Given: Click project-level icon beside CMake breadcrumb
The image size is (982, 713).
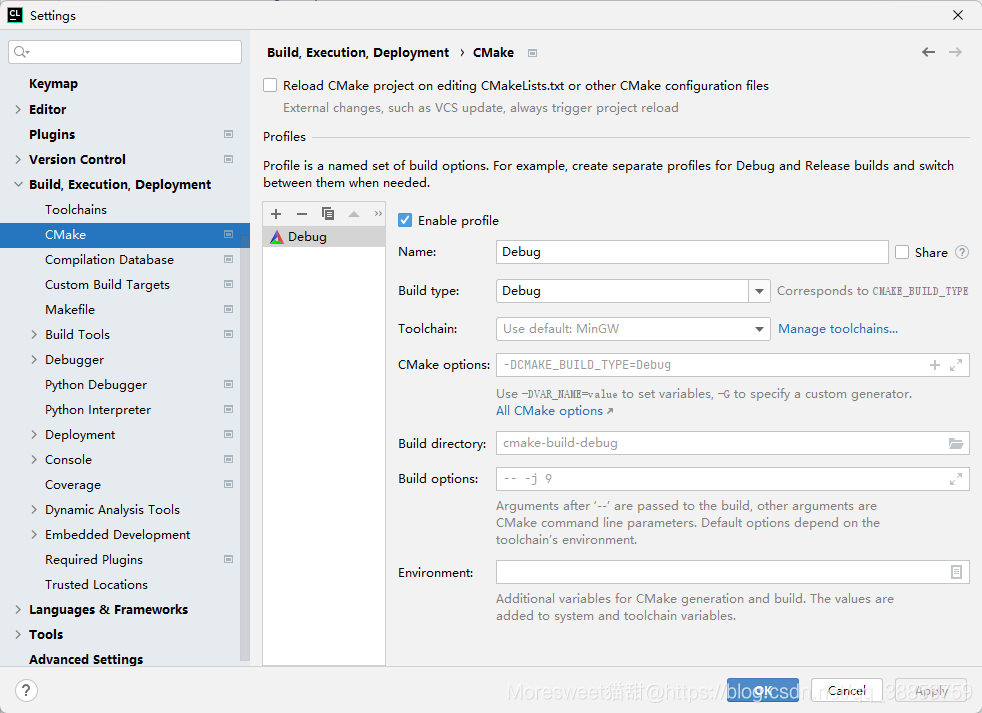Looking at the screenshot, I should click(532, 53).
